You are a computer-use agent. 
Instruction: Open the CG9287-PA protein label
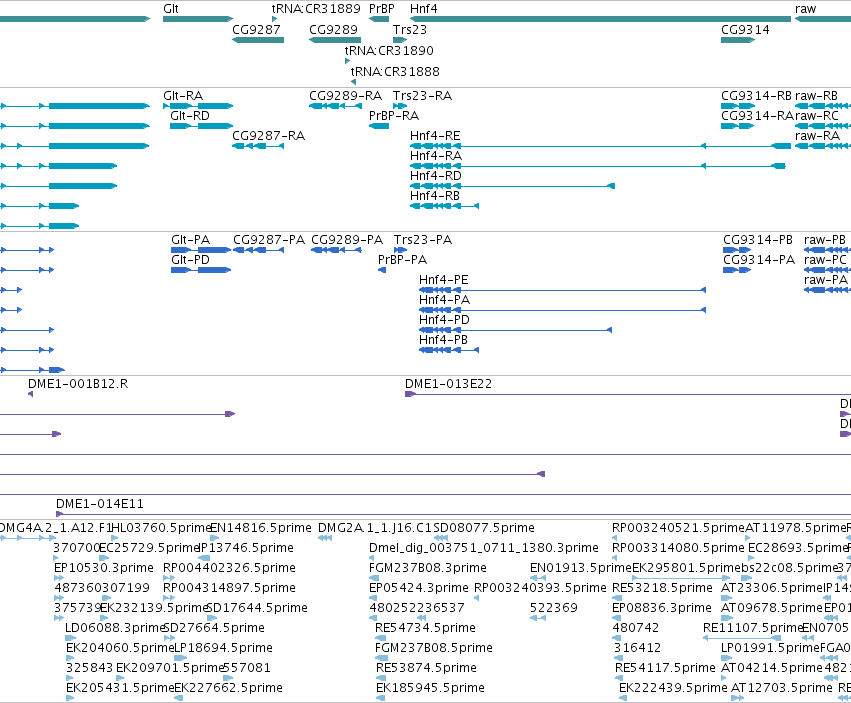pyautogui.click(x=269, y=240)
